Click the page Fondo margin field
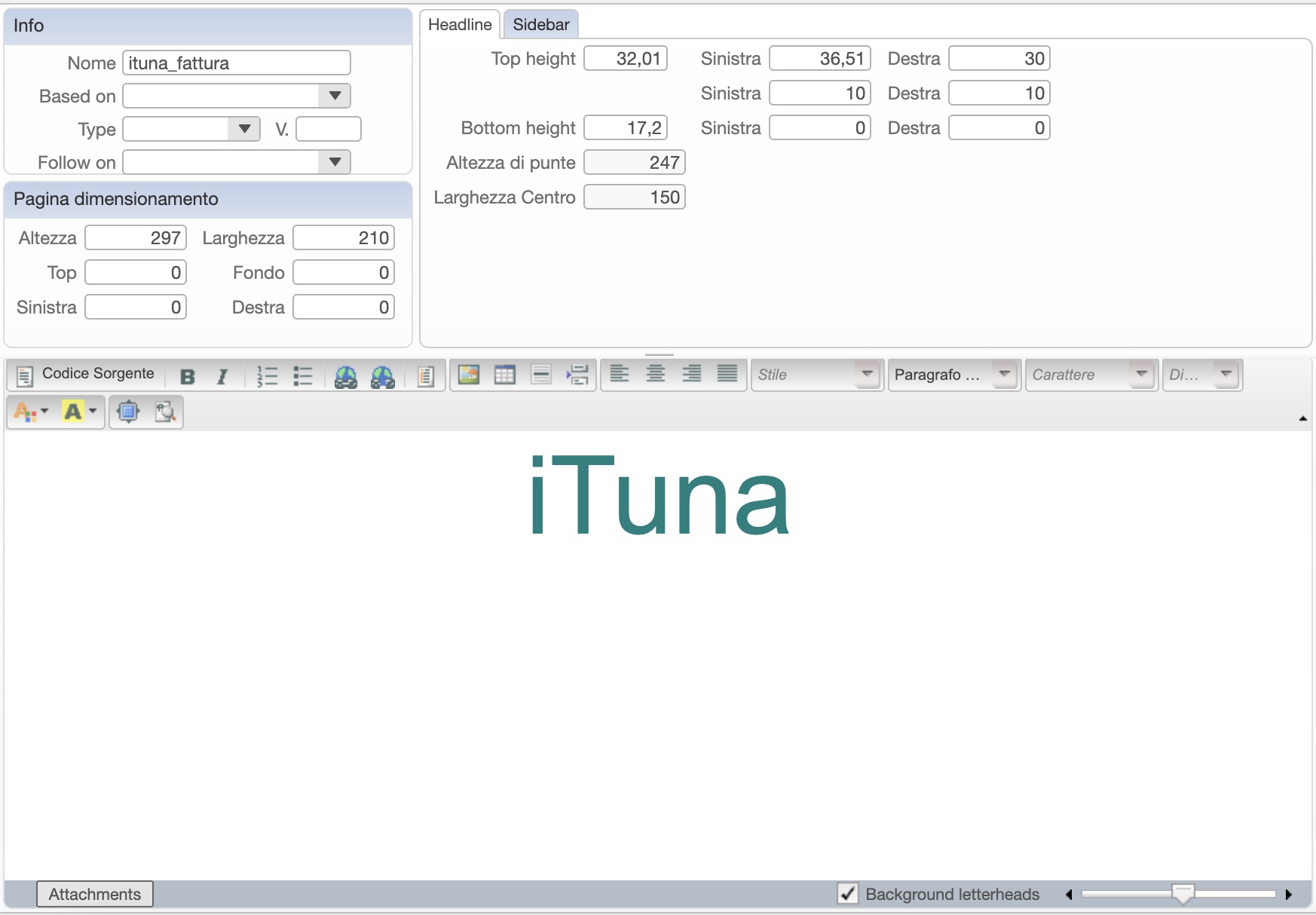Viewport: 1316px width, 915px height. [344, 273]
